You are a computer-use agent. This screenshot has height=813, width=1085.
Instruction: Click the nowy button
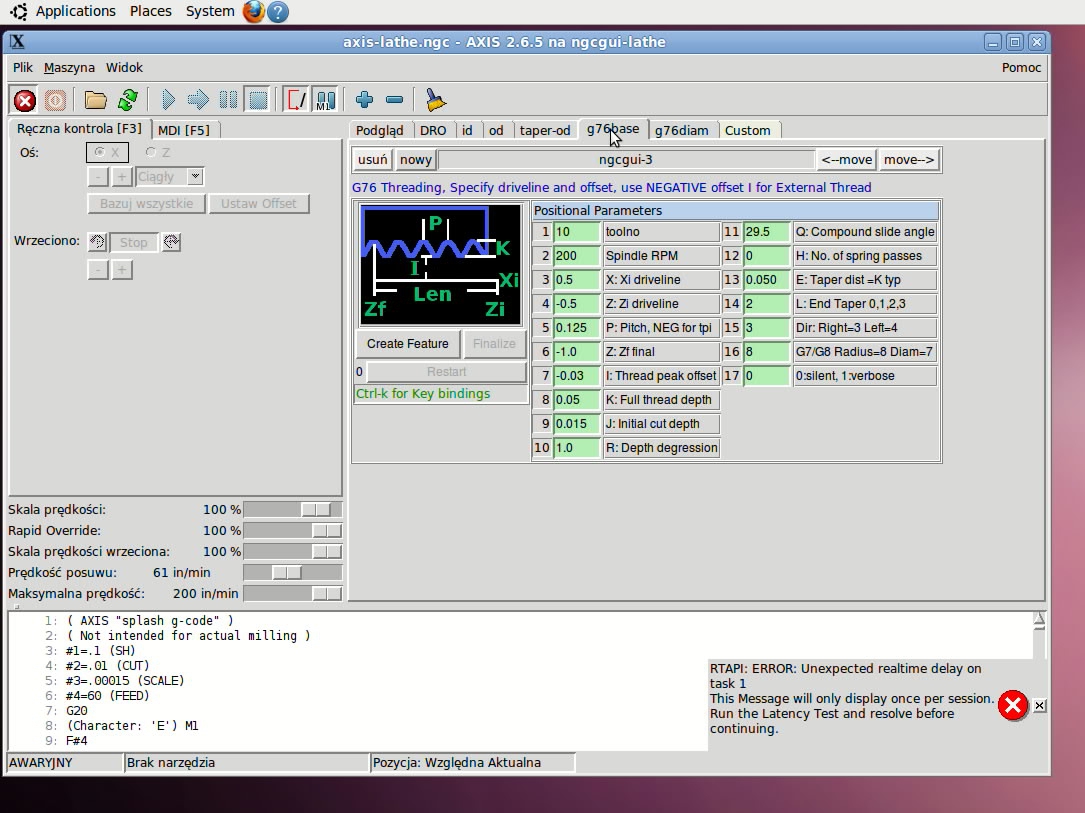416,160
